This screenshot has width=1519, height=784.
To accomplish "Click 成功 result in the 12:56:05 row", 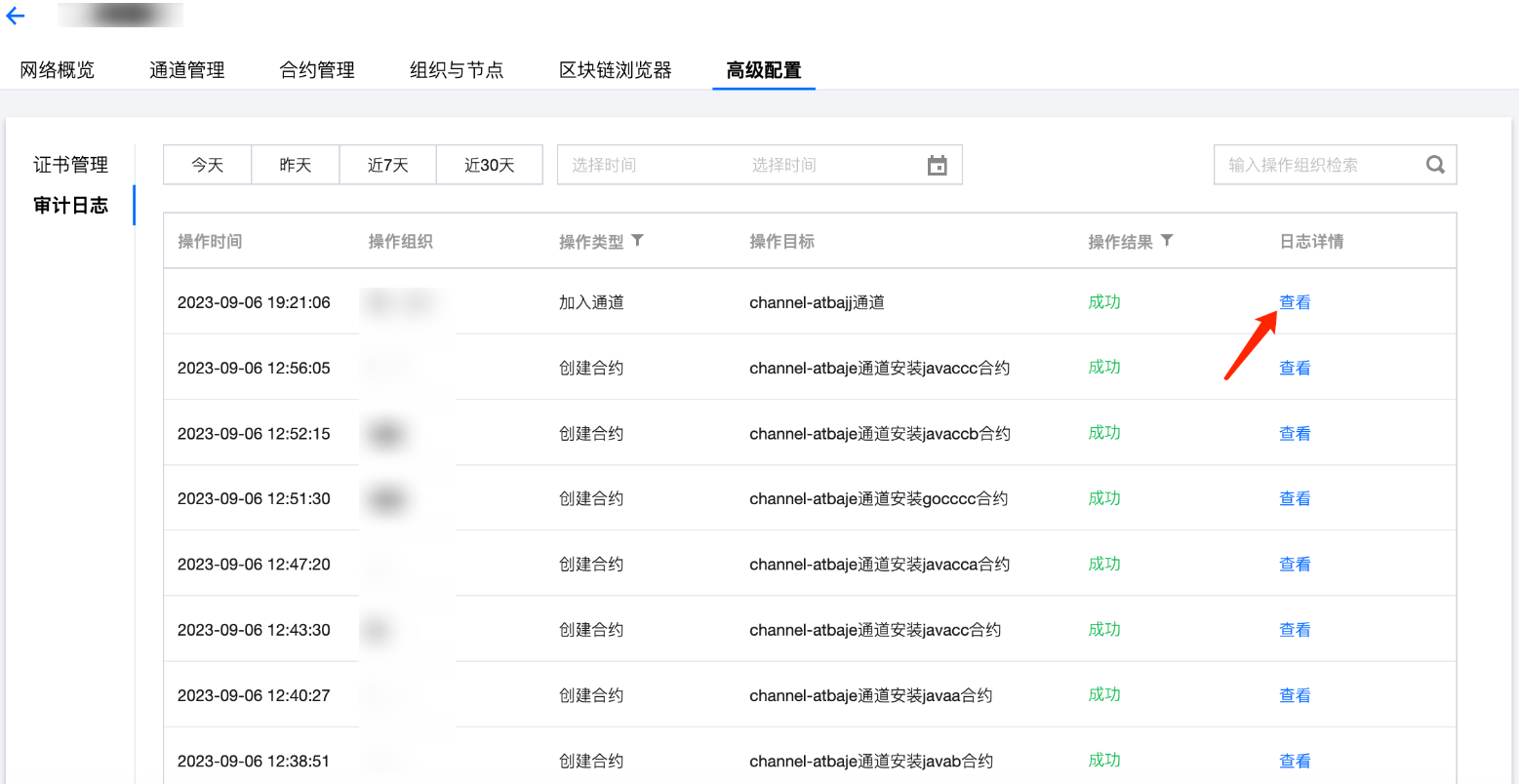I will (x=1104, y=368).
